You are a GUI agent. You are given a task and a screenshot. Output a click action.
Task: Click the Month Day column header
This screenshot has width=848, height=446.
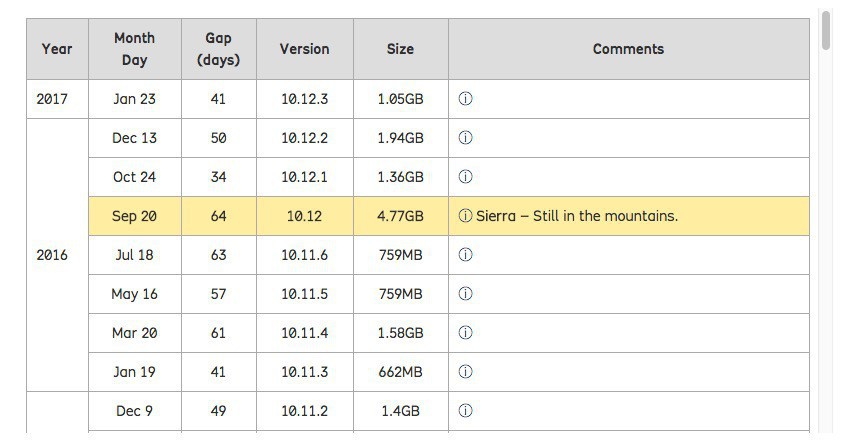point(134,49)
